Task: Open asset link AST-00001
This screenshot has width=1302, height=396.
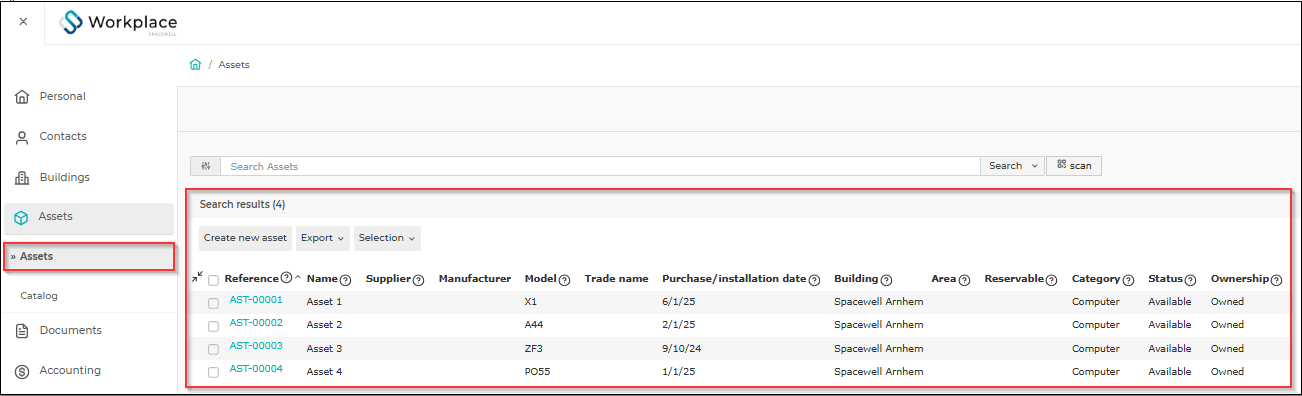Action: 256,300
